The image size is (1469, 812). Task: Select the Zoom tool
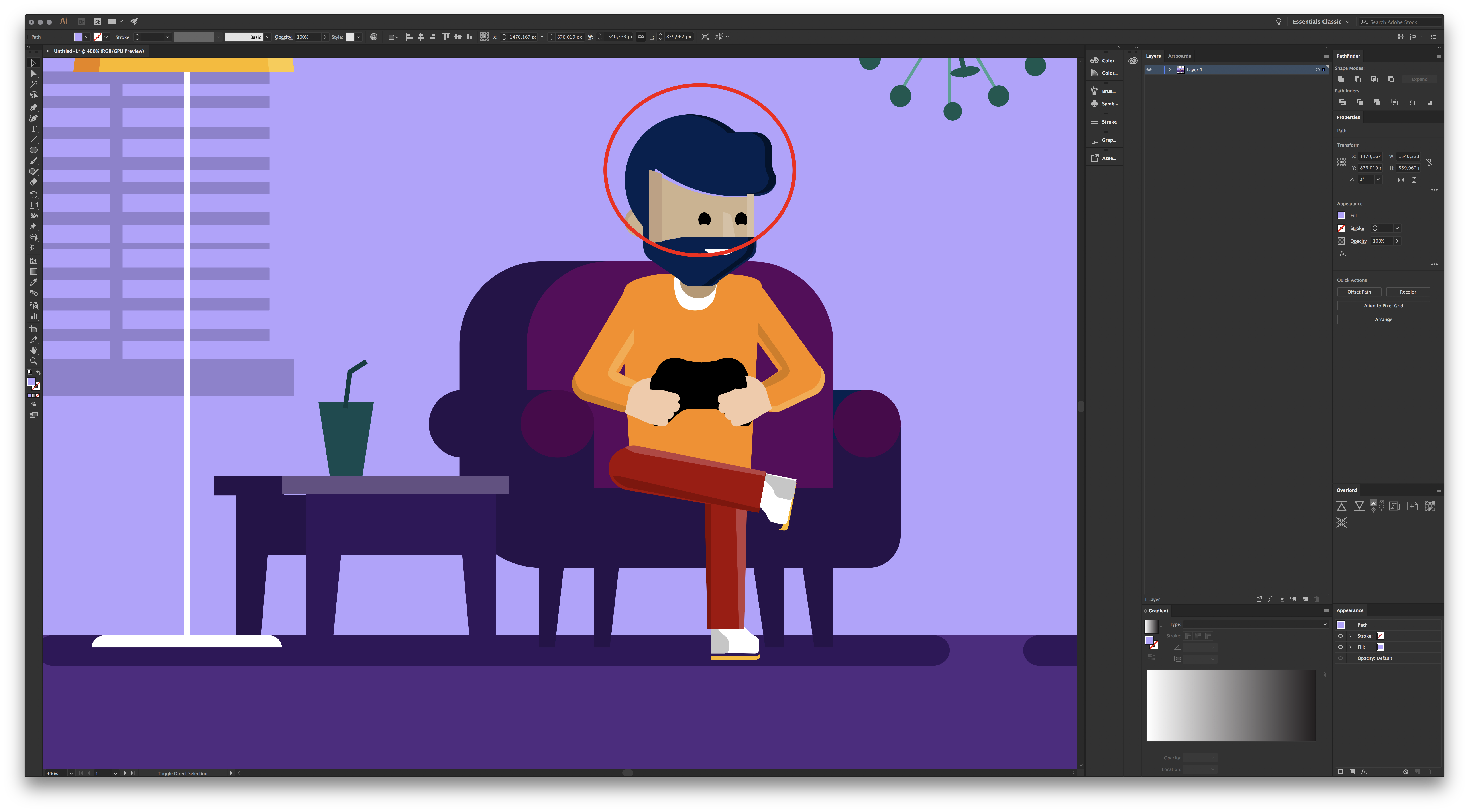34,361
